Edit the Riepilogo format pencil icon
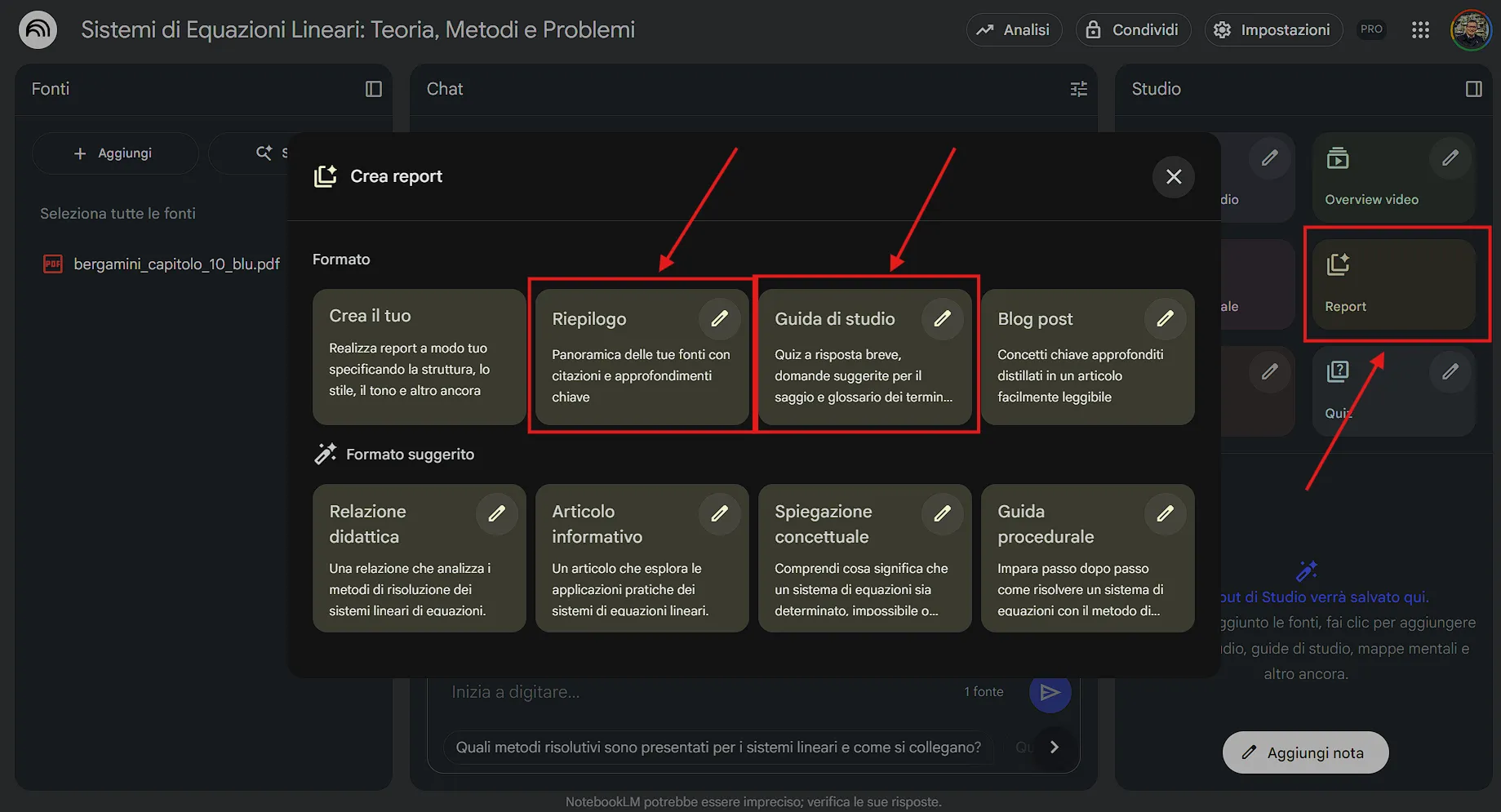1501x812 pixels. tap(719, 318)
